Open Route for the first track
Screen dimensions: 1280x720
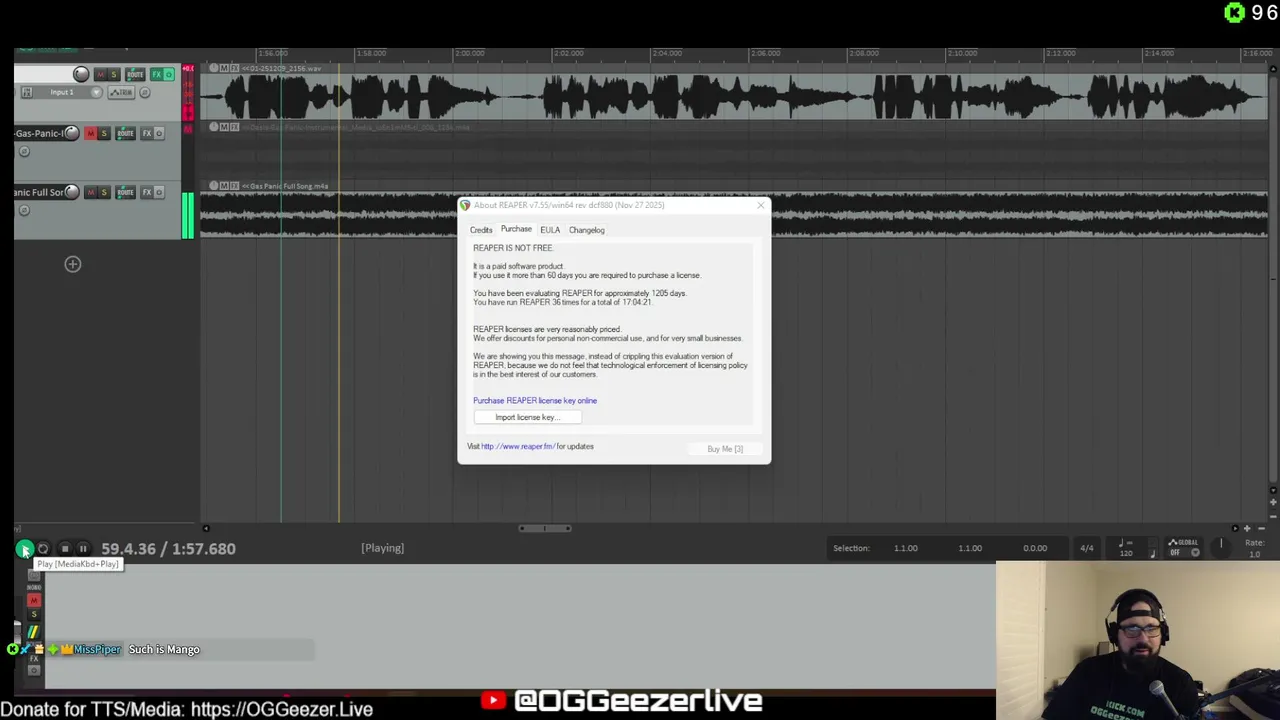[135, 74]
